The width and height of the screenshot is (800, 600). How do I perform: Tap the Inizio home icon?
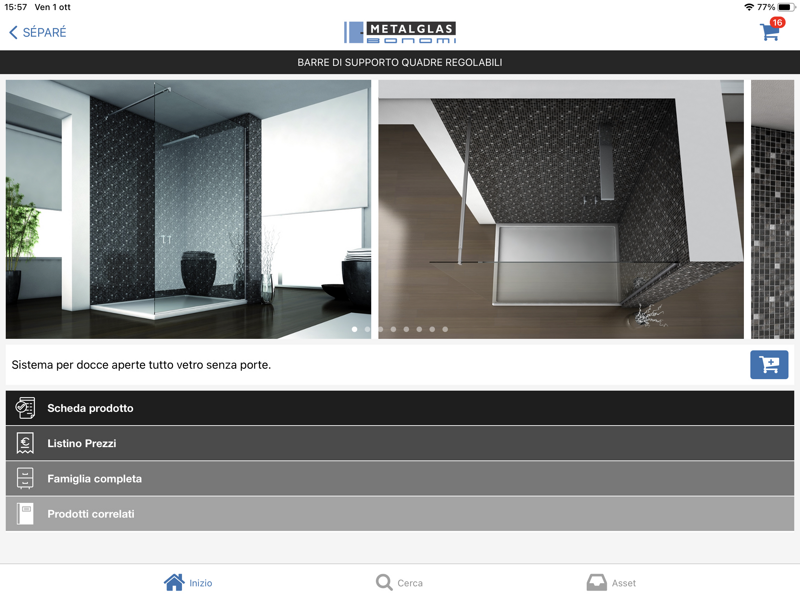tap(174, 582)
